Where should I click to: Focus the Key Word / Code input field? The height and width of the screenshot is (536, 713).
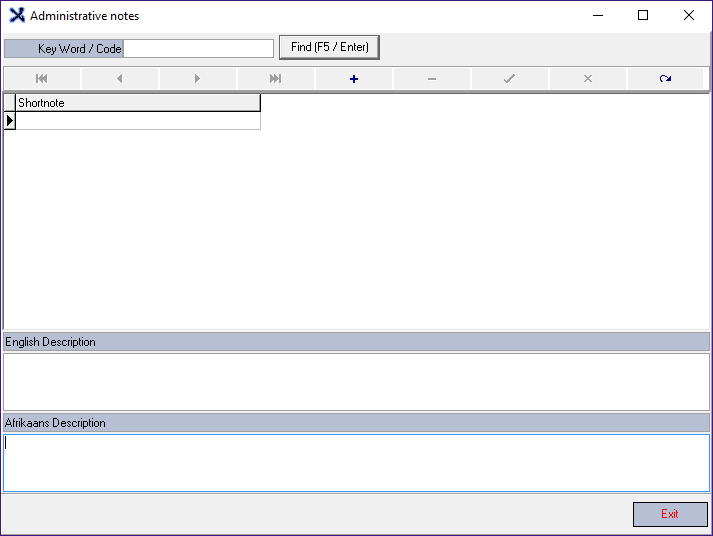pyautogui.click(x=198, y=49)
